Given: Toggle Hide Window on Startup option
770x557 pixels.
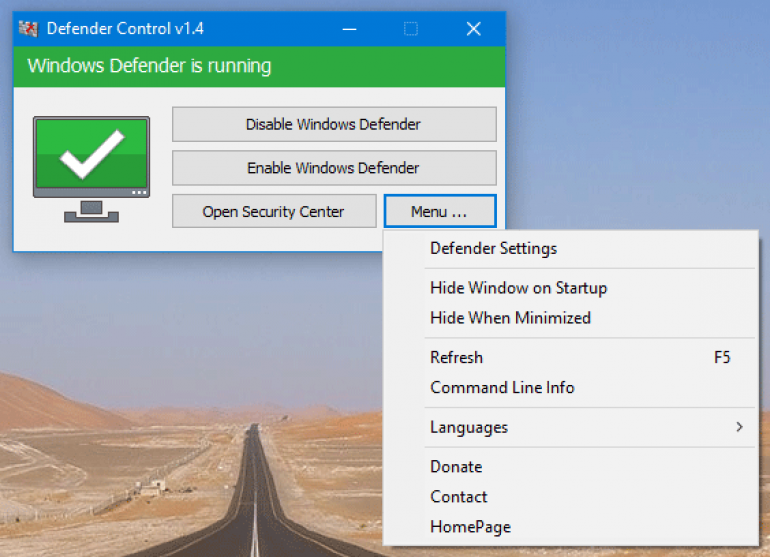Looking at the screenshot, I should click(x=571, y=288).
